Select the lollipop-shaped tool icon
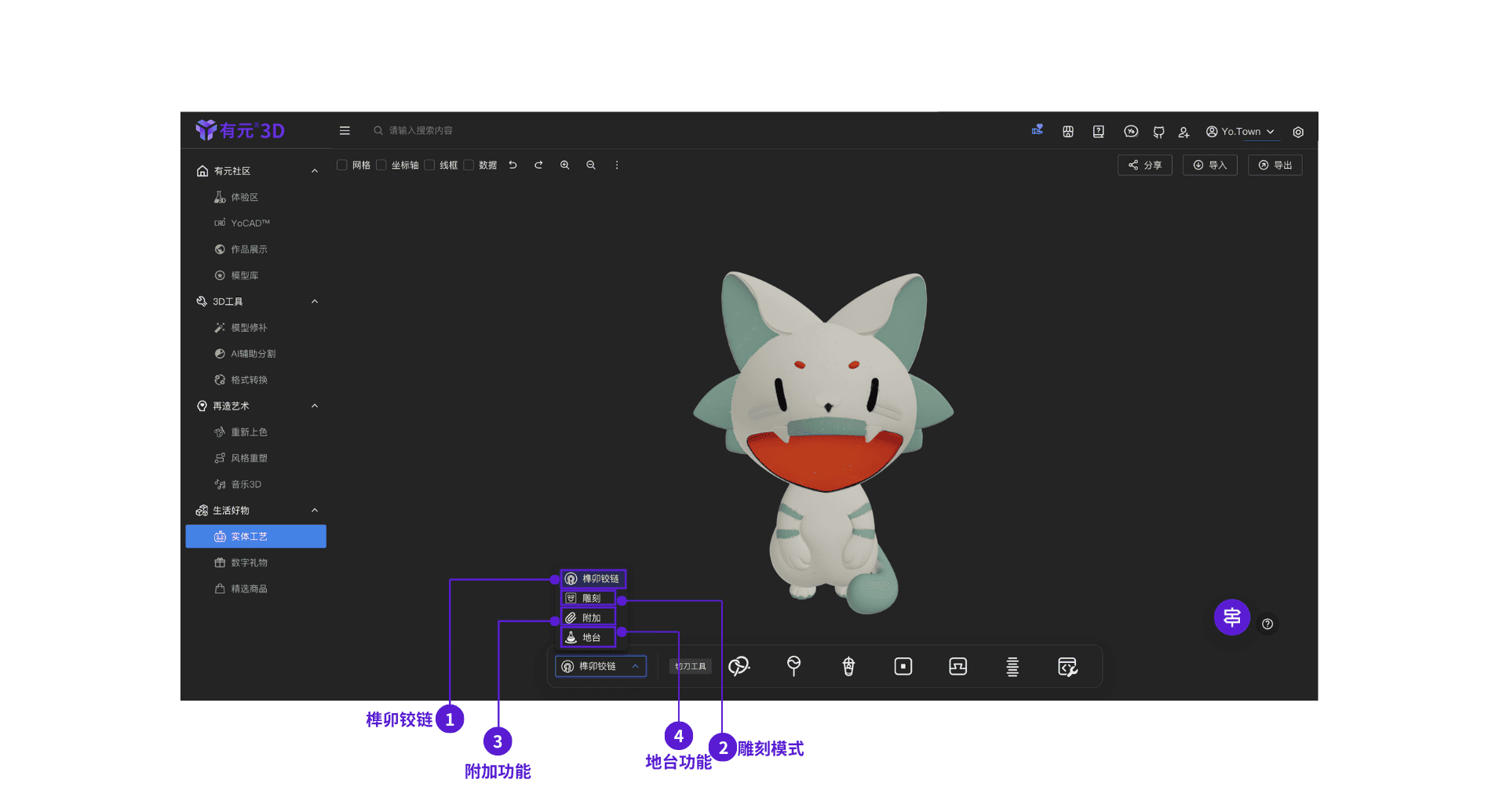1499x812 pixels. 793,667
